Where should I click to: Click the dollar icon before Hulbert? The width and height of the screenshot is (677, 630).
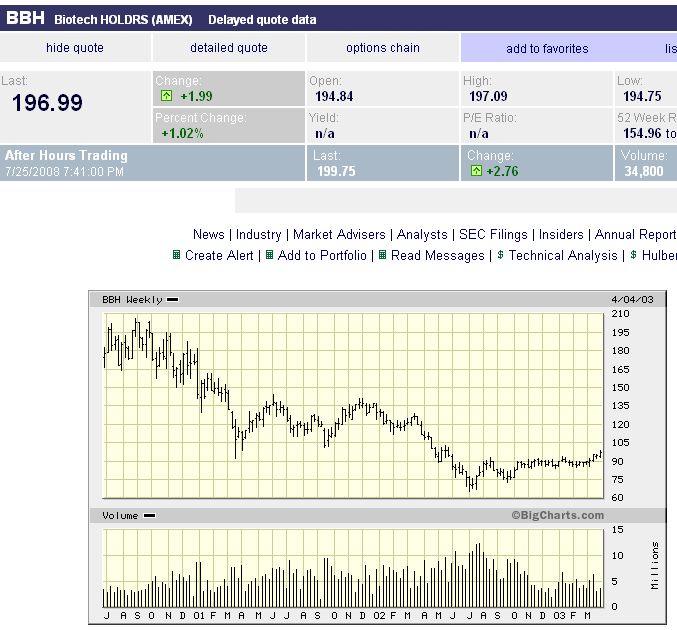pos(633,256)
